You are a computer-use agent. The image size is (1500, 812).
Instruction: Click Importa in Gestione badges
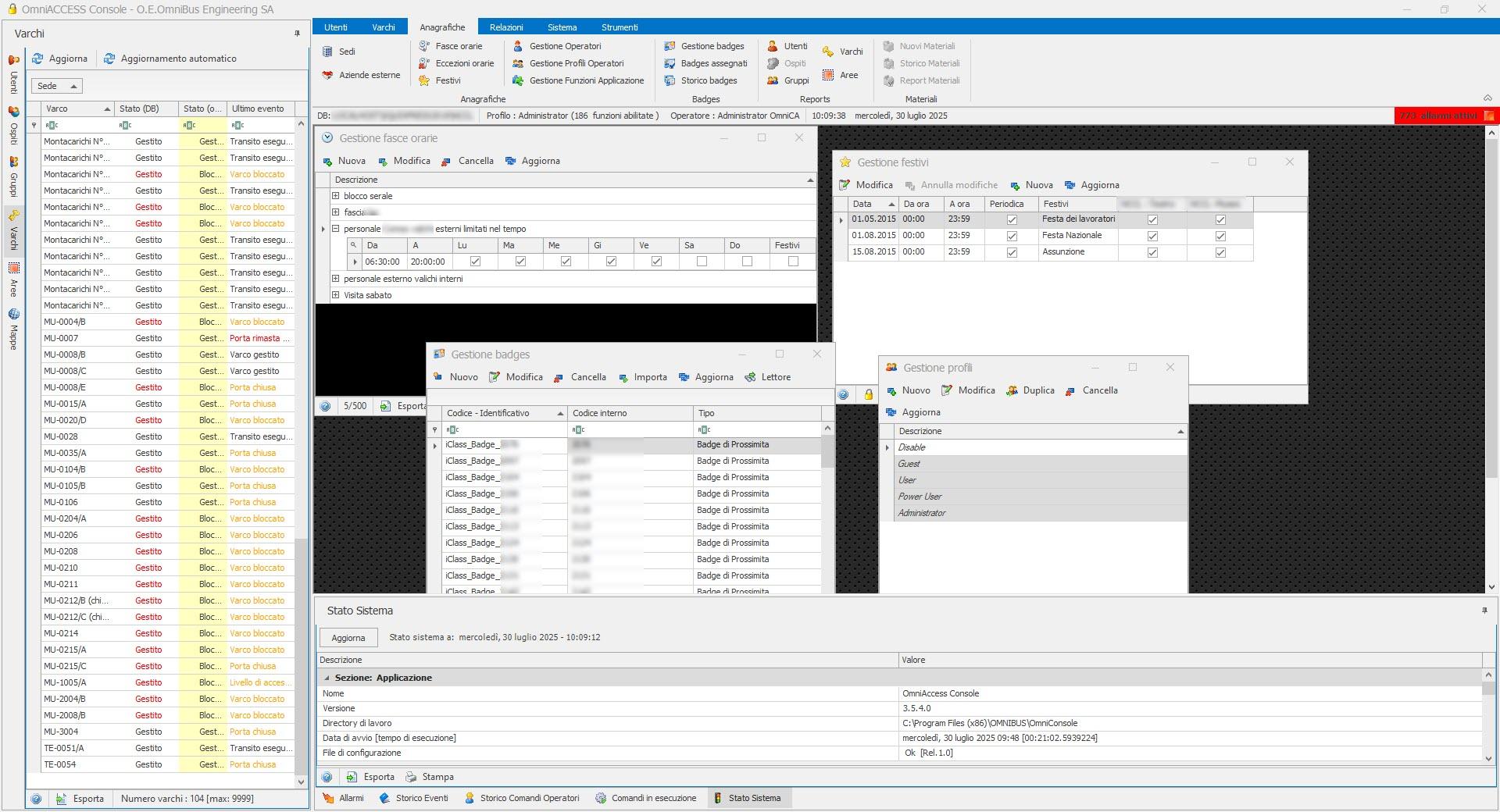[x=643, y=377]
